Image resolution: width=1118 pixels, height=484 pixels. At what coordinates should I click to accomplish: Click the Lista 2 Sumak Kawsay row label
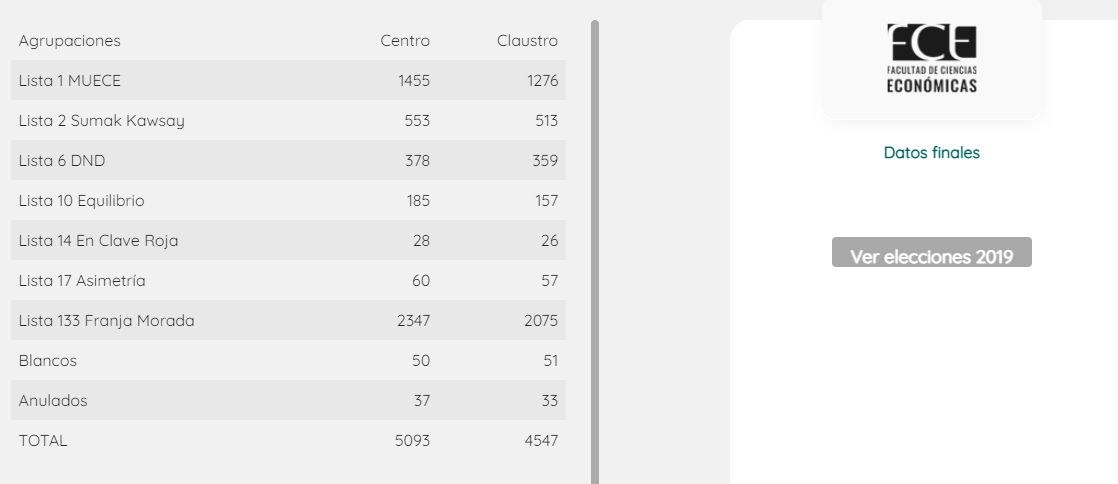pos(101,121)
